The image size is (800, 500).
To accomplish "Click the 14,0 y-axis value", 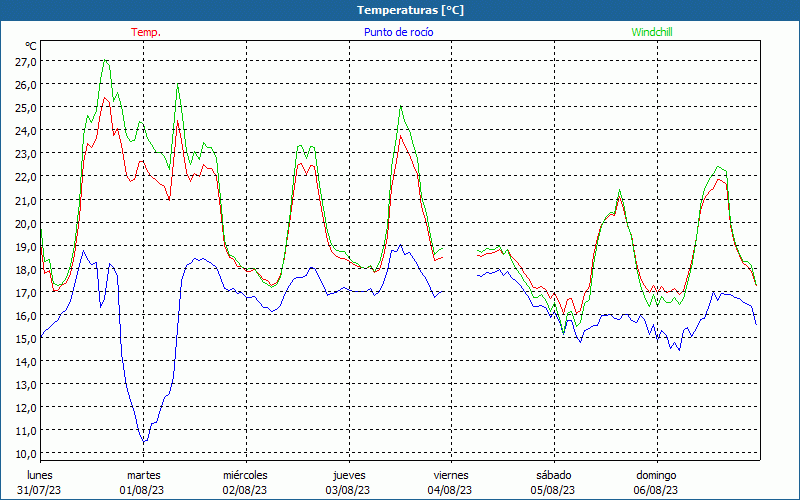I will tap(27, 362).
